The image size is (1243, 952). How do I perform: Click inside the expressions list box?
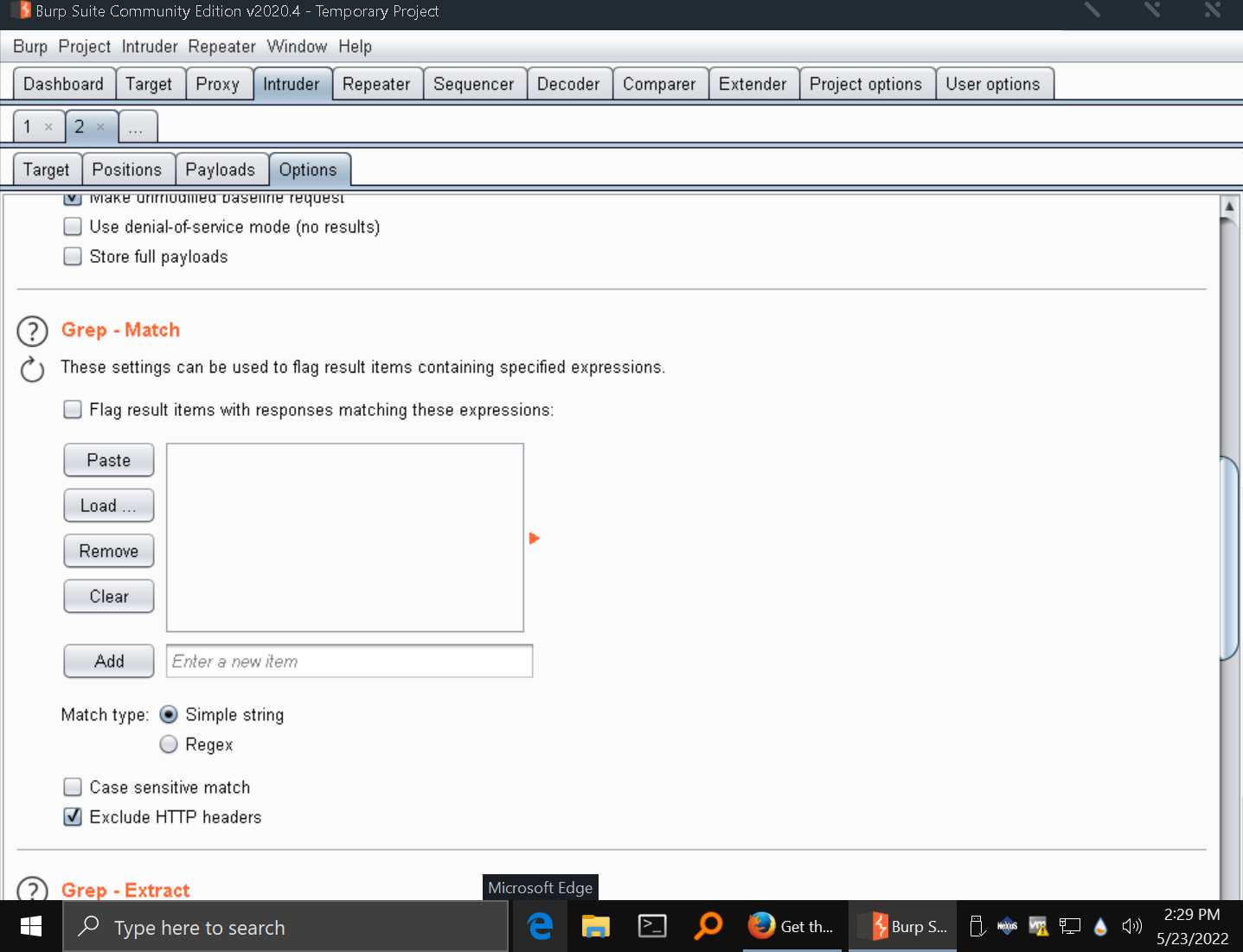coord(345,537)
